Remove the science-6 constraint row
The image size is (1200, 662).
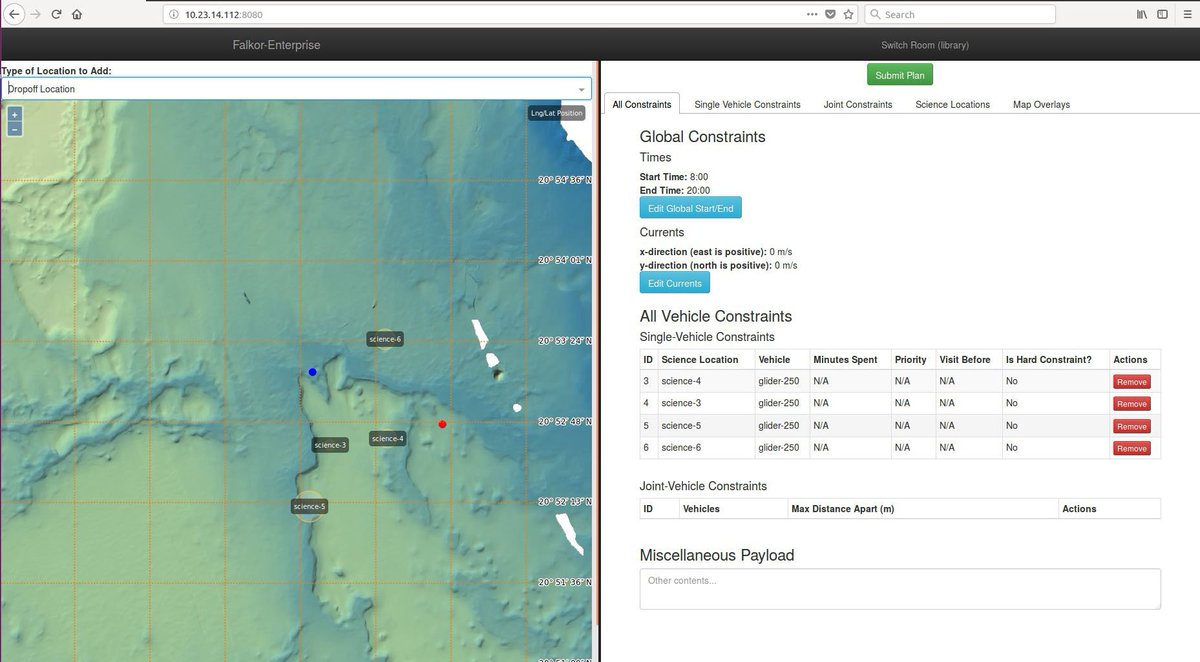1131,448
